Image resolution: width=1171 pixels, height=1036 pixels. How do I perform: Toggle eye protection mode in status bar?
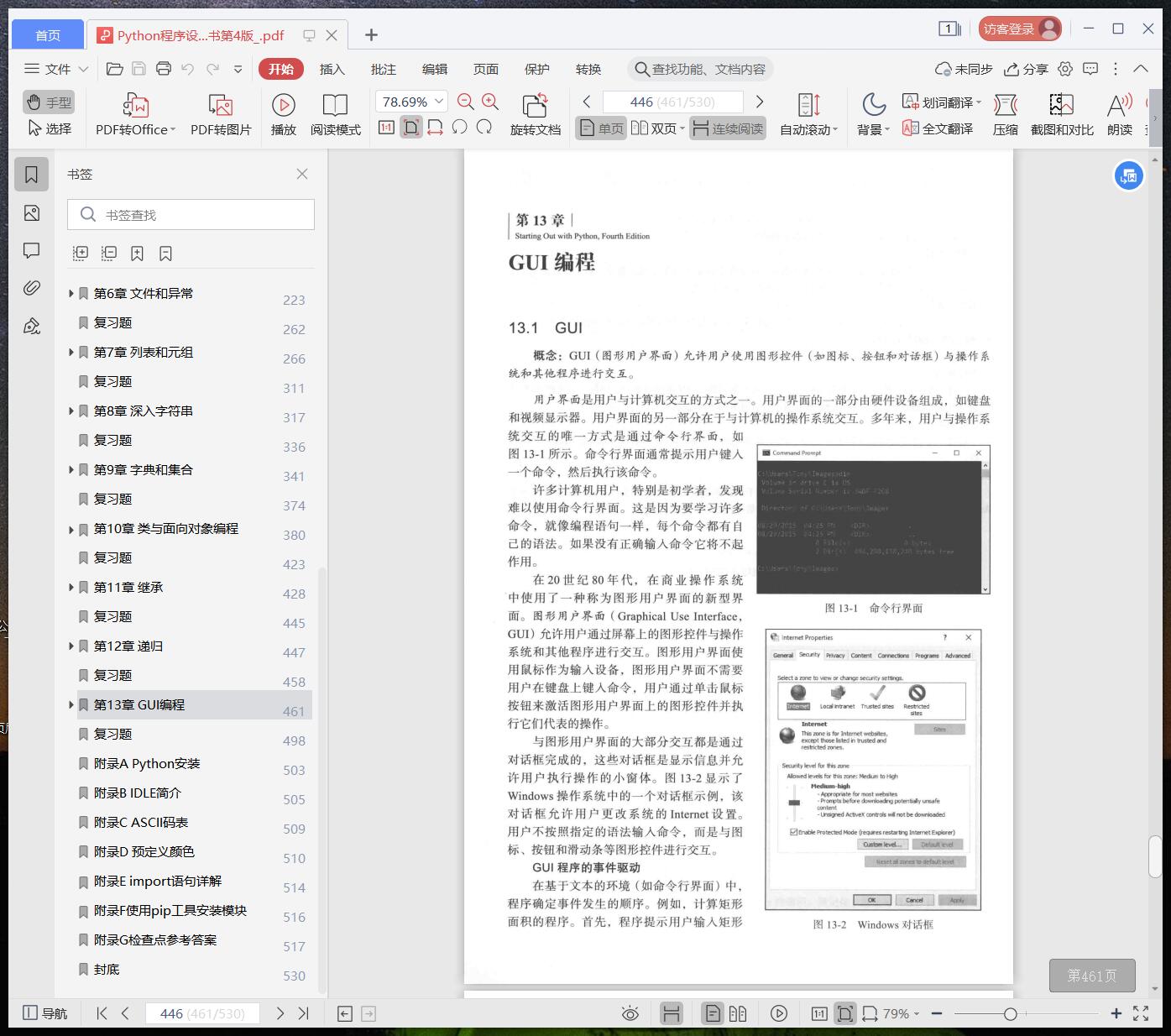tap(630, 1013)
